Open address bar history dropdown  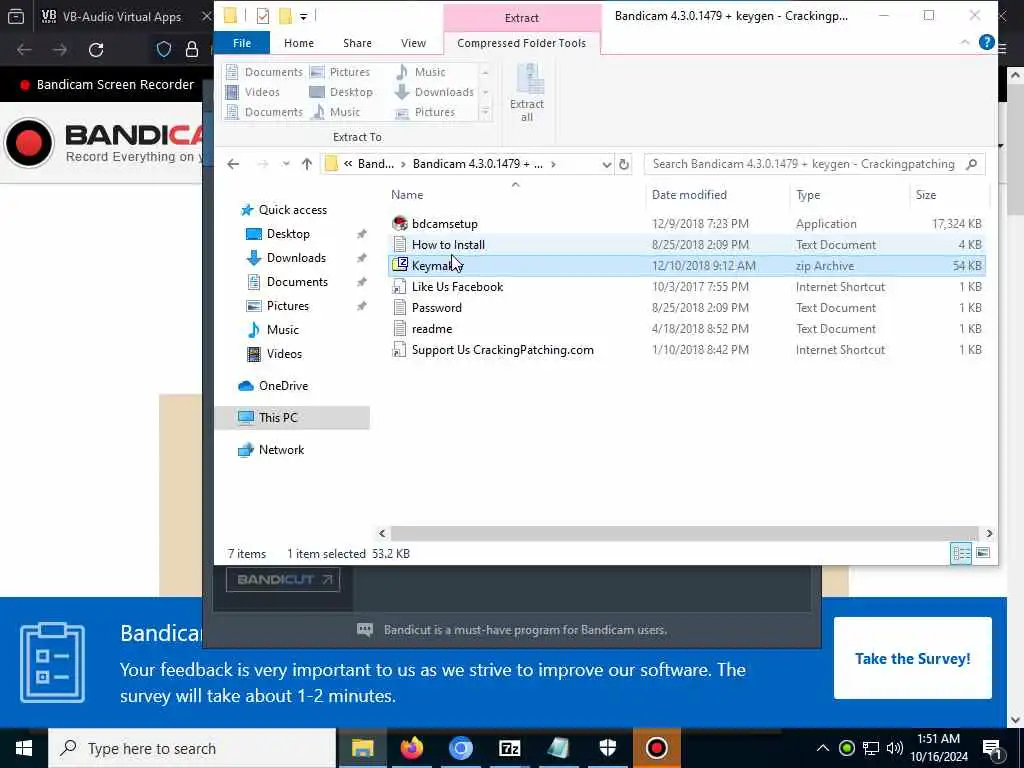(x=607, y=165)
